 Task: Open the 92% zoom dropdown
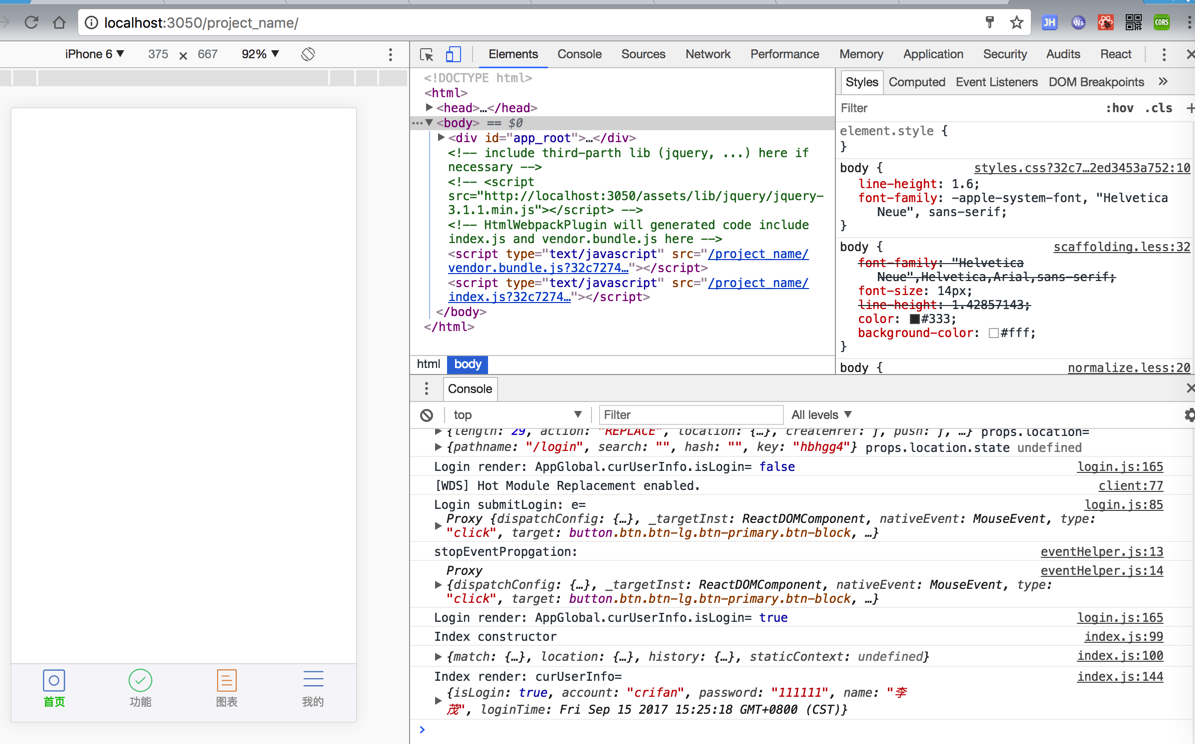coord(260,54)
